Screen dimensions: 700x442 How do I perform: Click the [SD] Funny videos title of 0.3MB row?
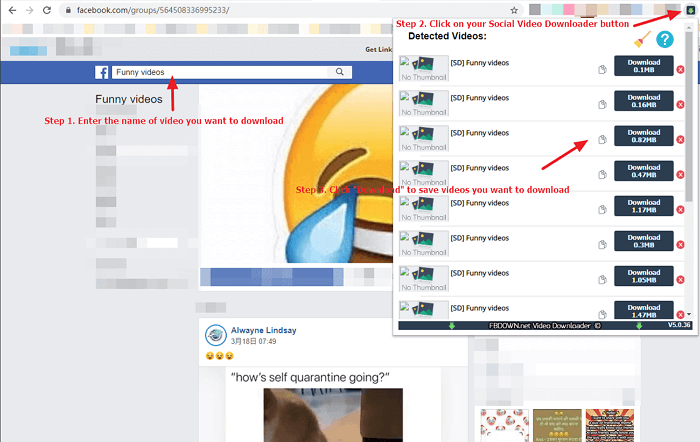479,238
